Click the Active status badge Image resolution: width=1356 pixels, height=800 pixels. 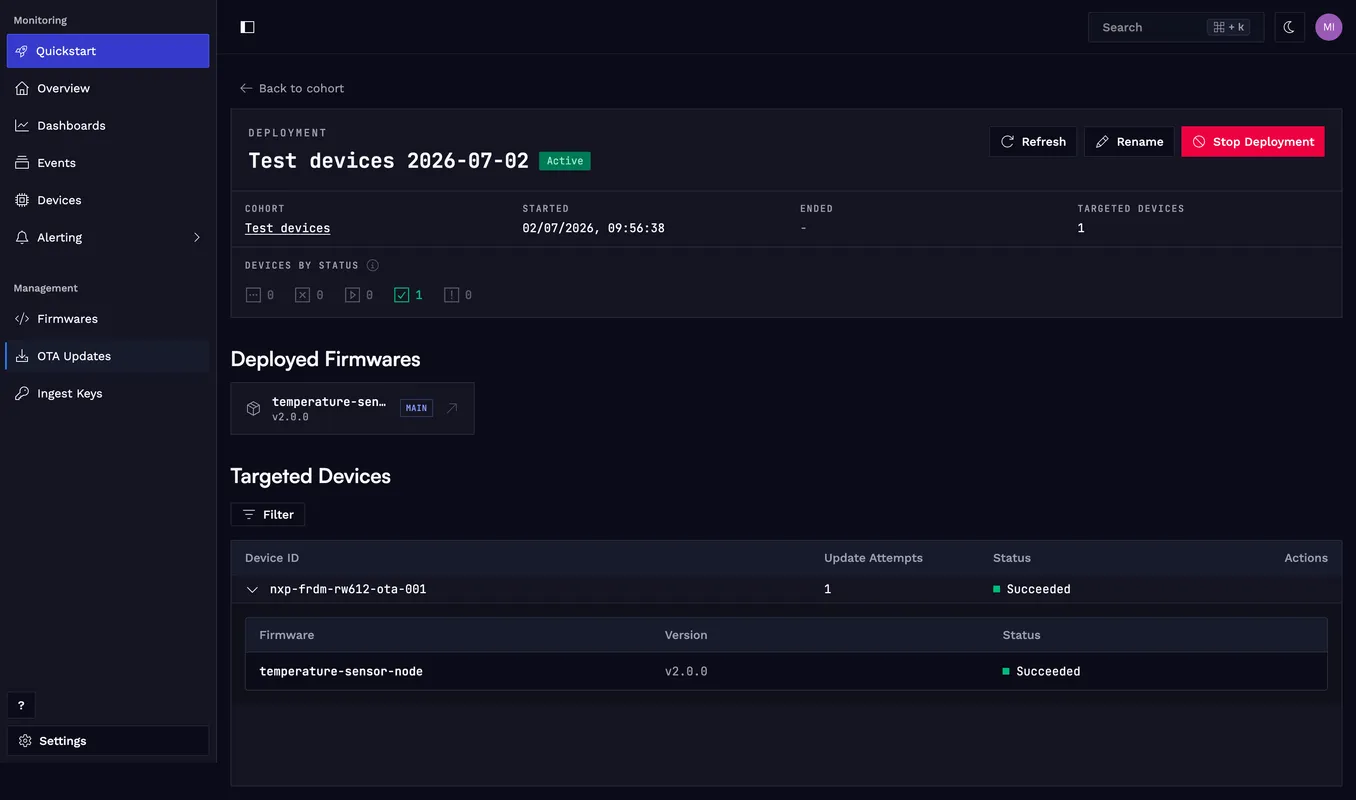565,161
